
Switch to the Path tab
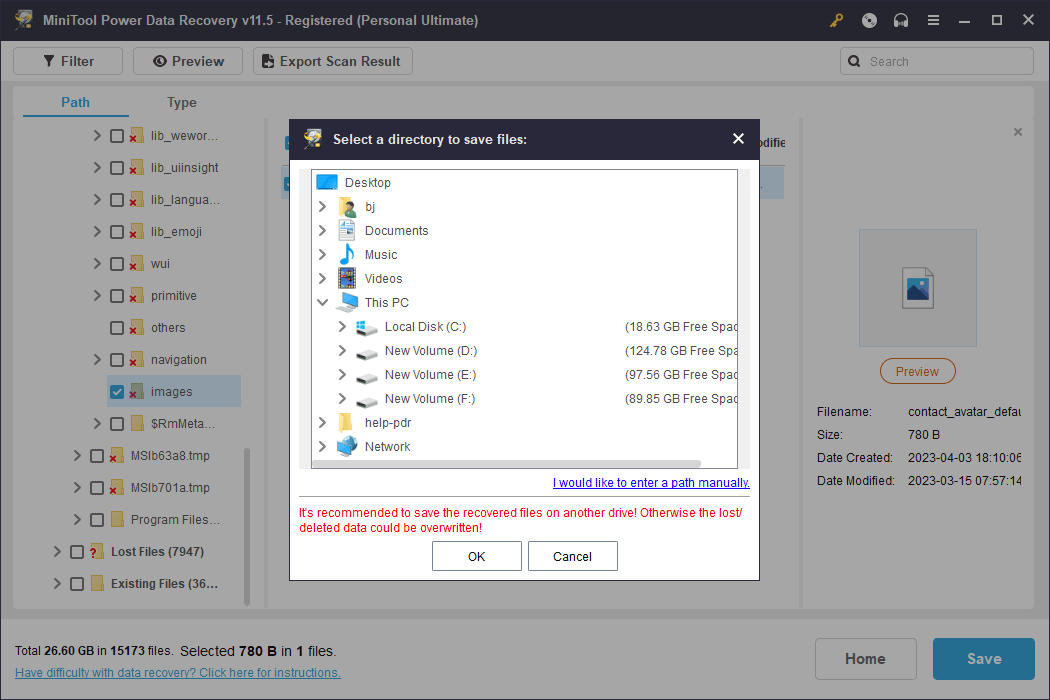75,102
